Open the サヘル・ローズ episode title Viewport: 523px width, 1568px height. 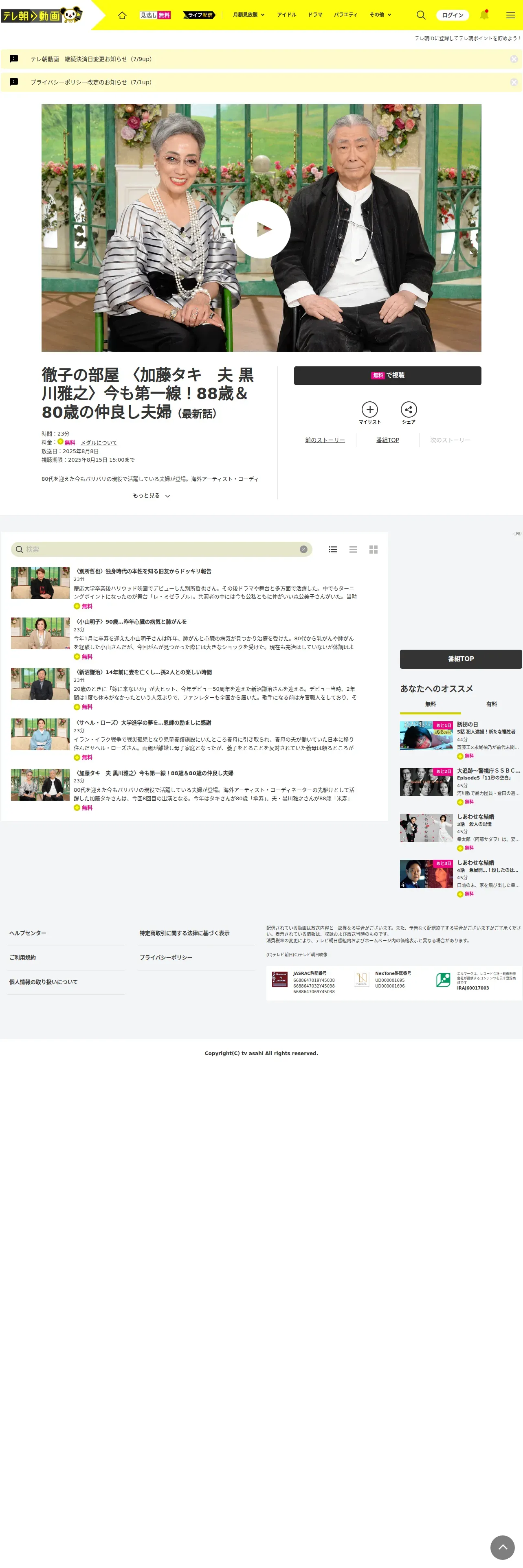coord(143,723)
